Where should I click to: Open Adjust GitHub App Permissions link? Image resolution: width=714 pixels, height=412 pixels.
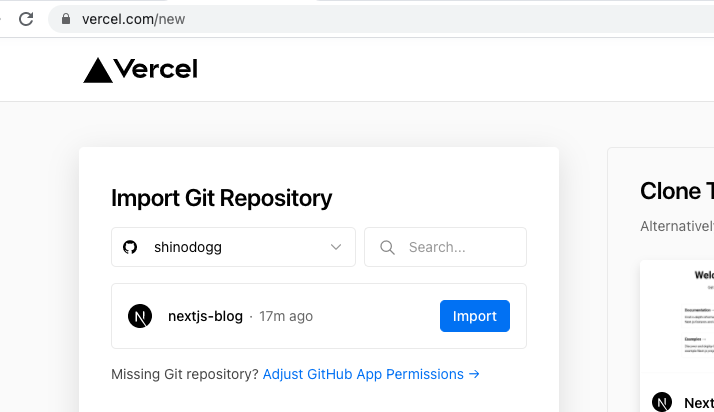[371, 374]
